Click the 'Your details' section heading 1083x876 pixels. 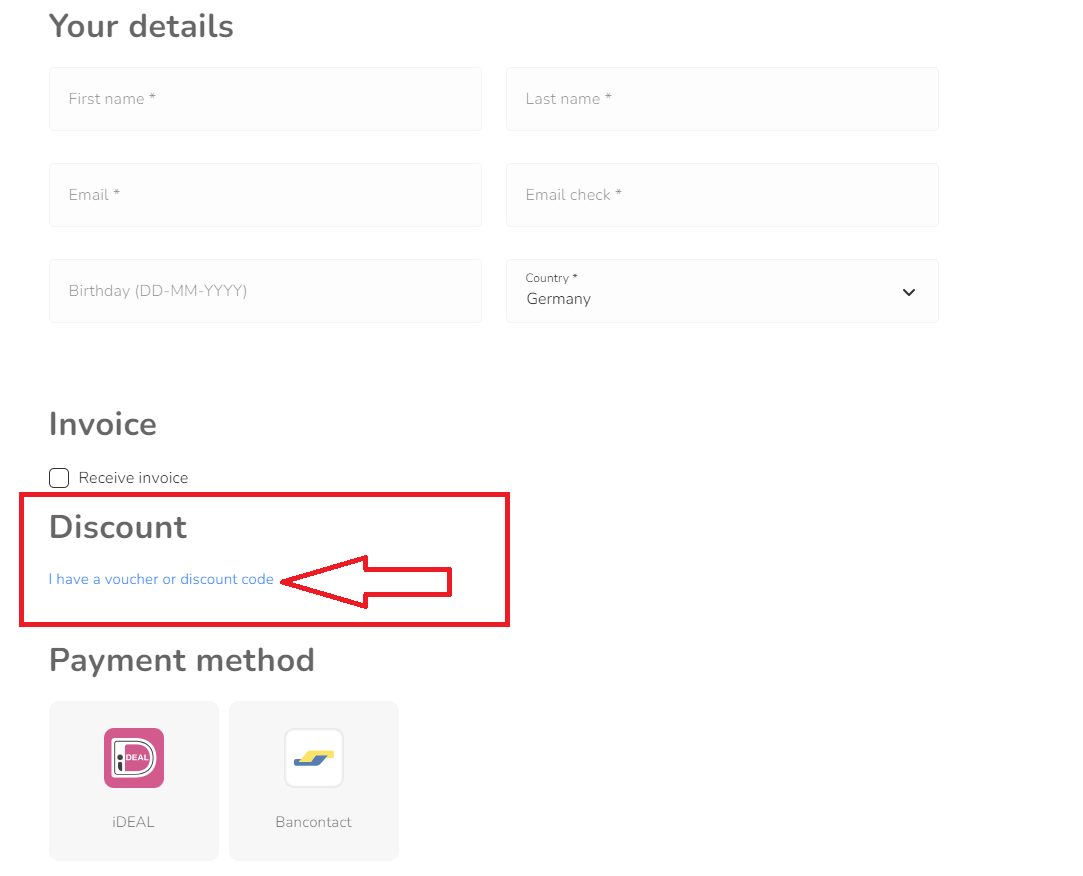(x=141, y=26)
